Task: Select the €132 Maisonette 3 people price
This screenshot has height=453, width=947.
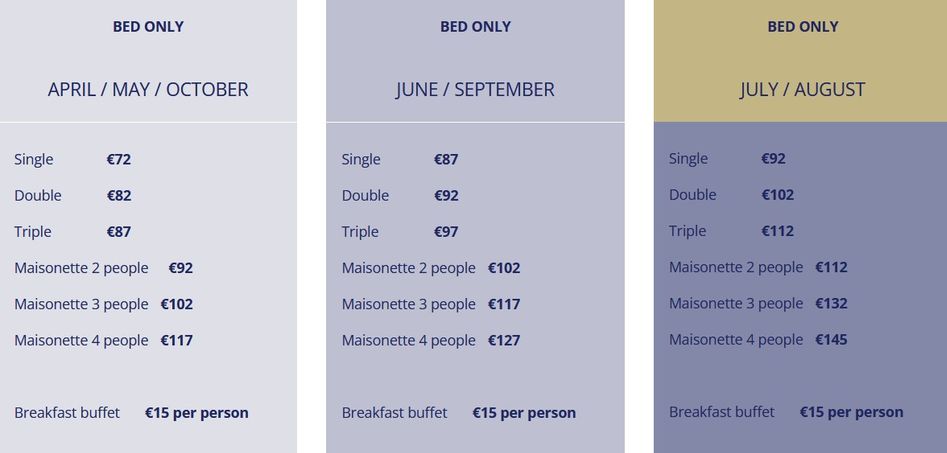Action: [x=831, y=303]
